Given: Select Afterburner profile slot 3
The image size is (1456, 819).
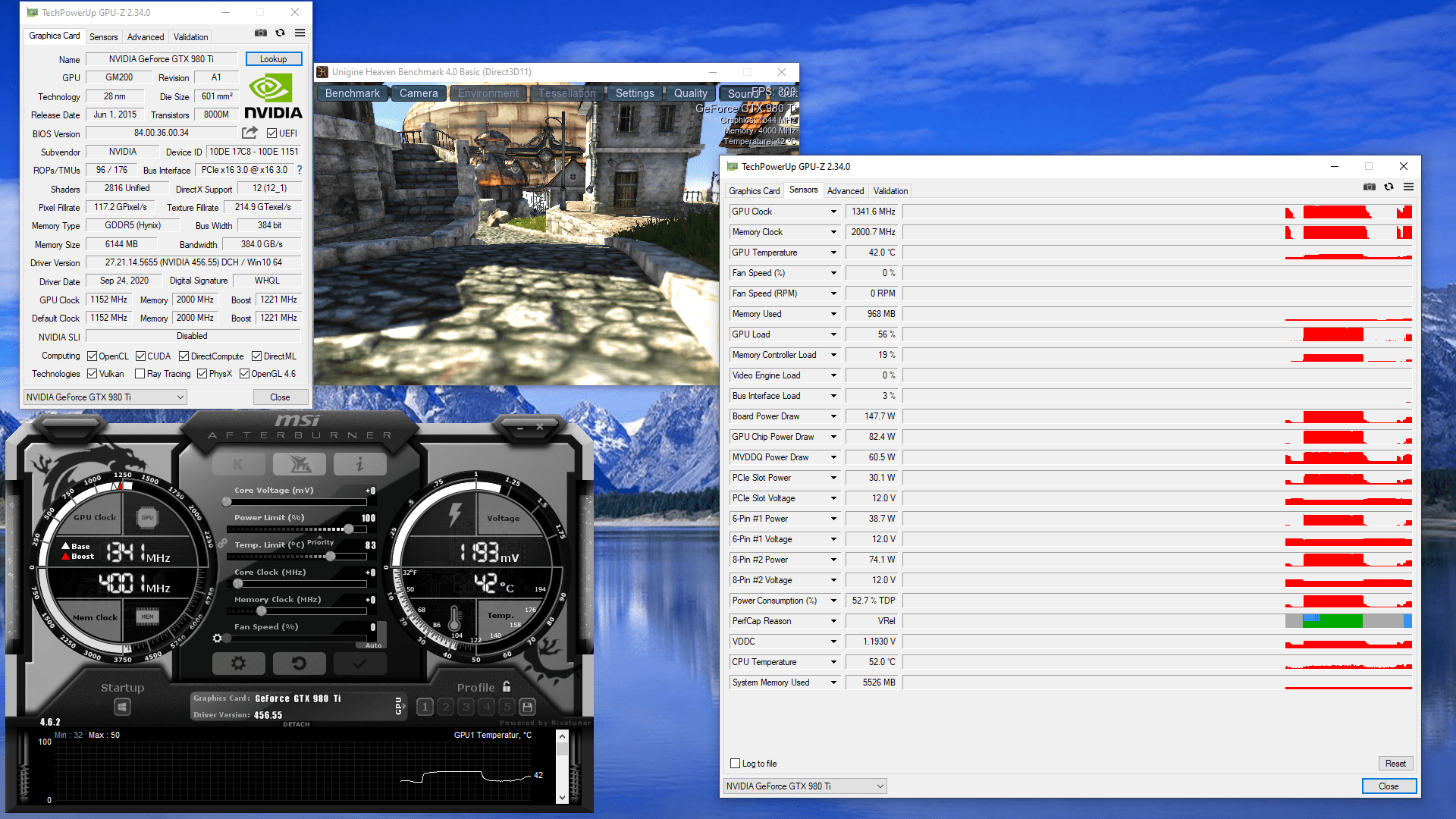Looking at the screenshot, I should (x=466, y=707).
